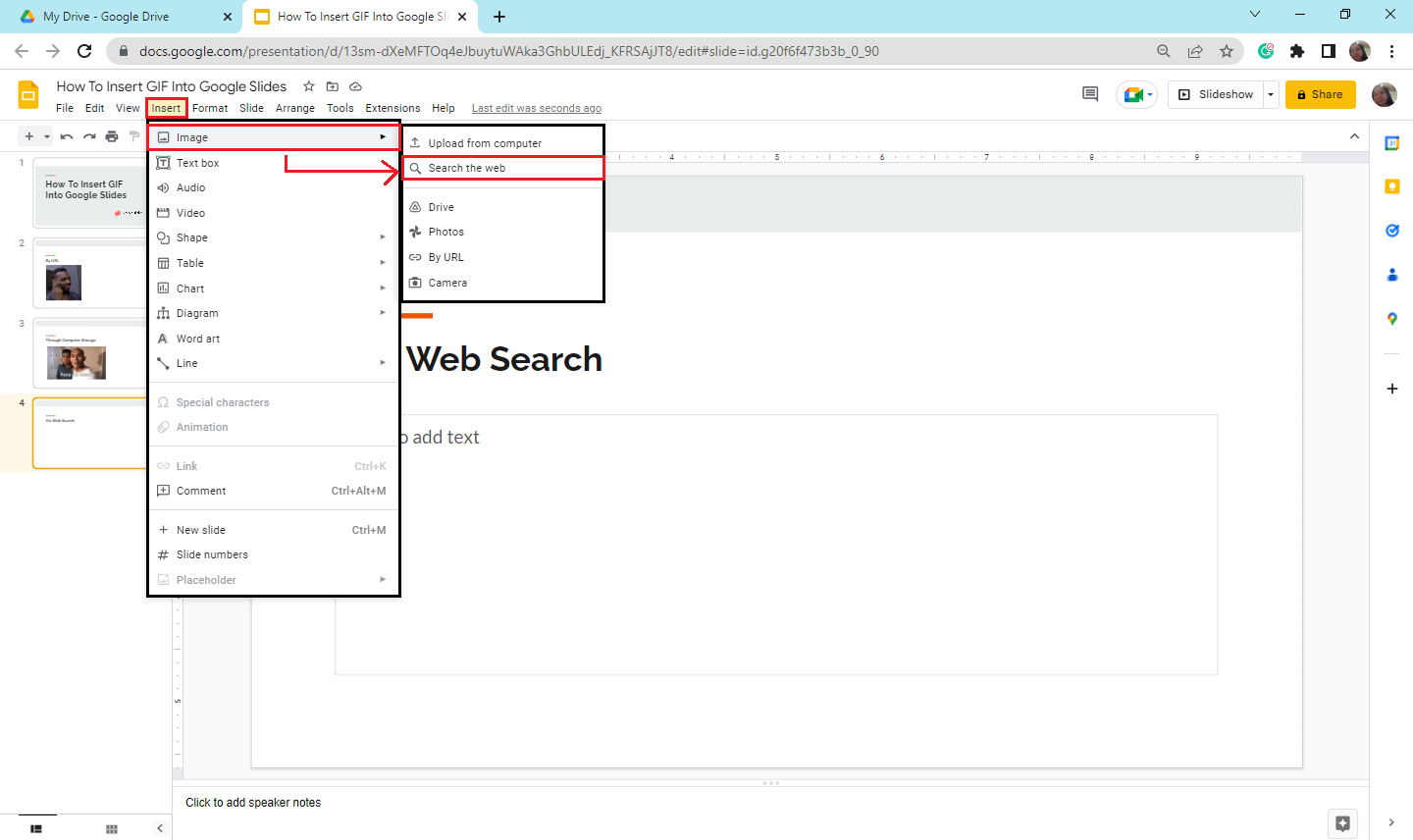
Task: Bookmark this page star icon
Action: 1227,51
